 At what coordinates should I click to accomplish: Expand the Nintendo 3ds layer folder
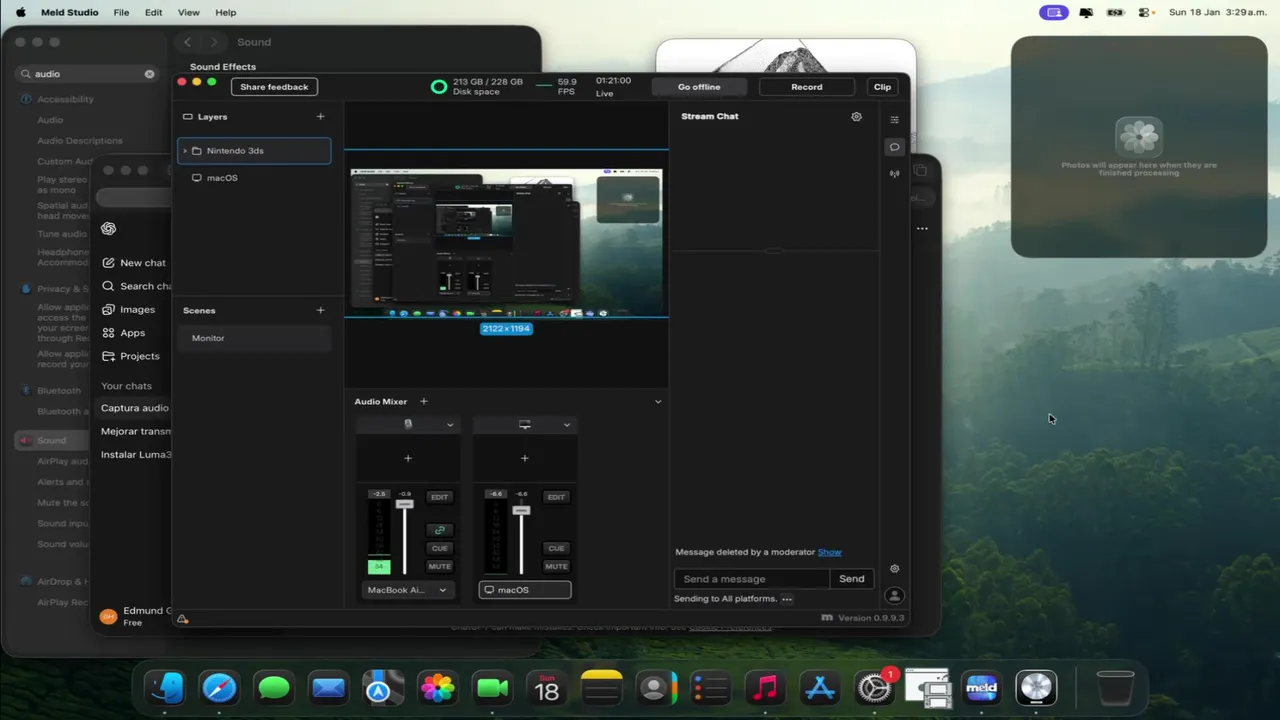click(x=185, y=151)
